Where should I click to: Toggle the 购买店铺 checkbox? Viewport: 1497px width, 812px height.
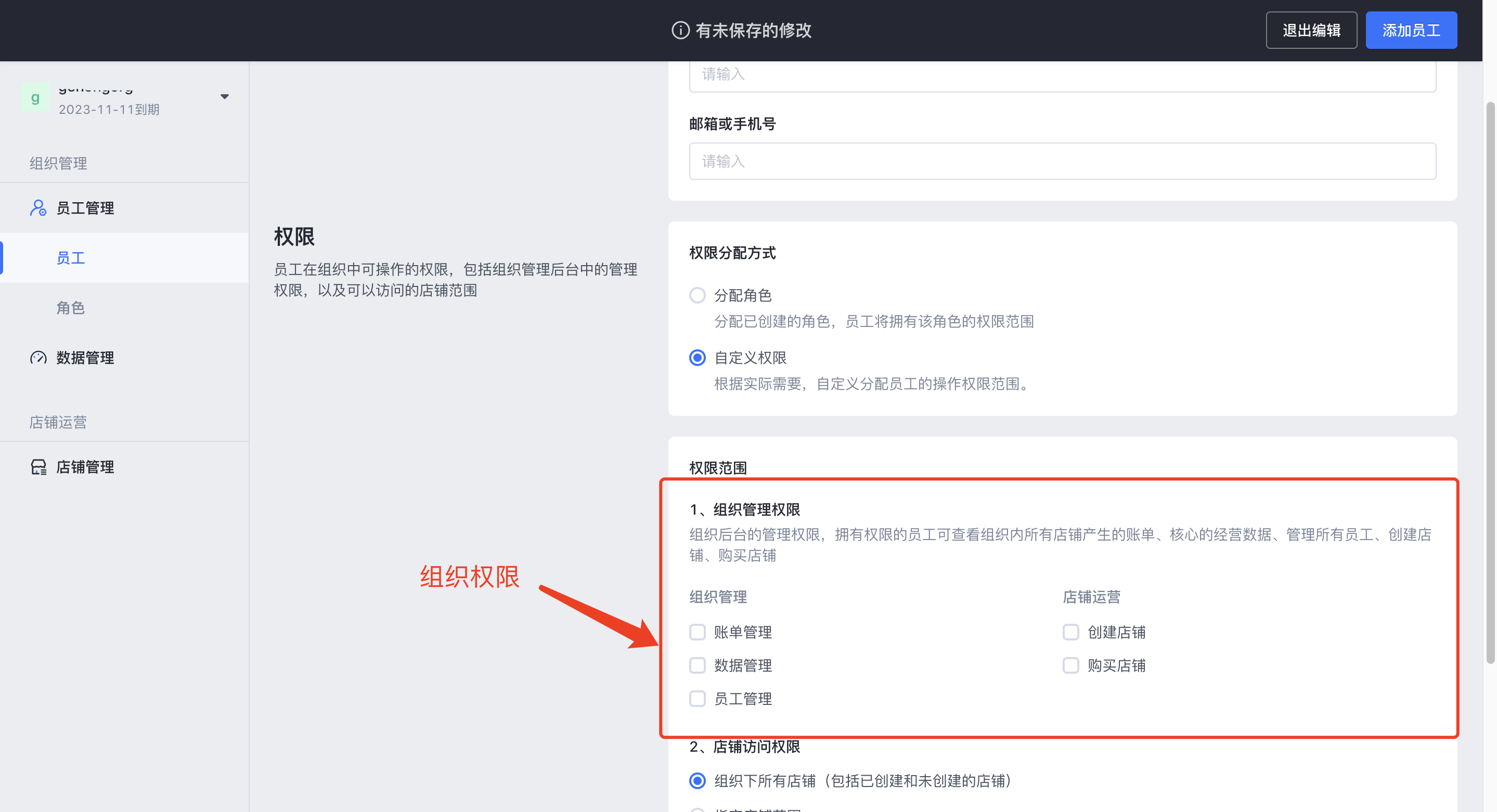[1070, 665]
